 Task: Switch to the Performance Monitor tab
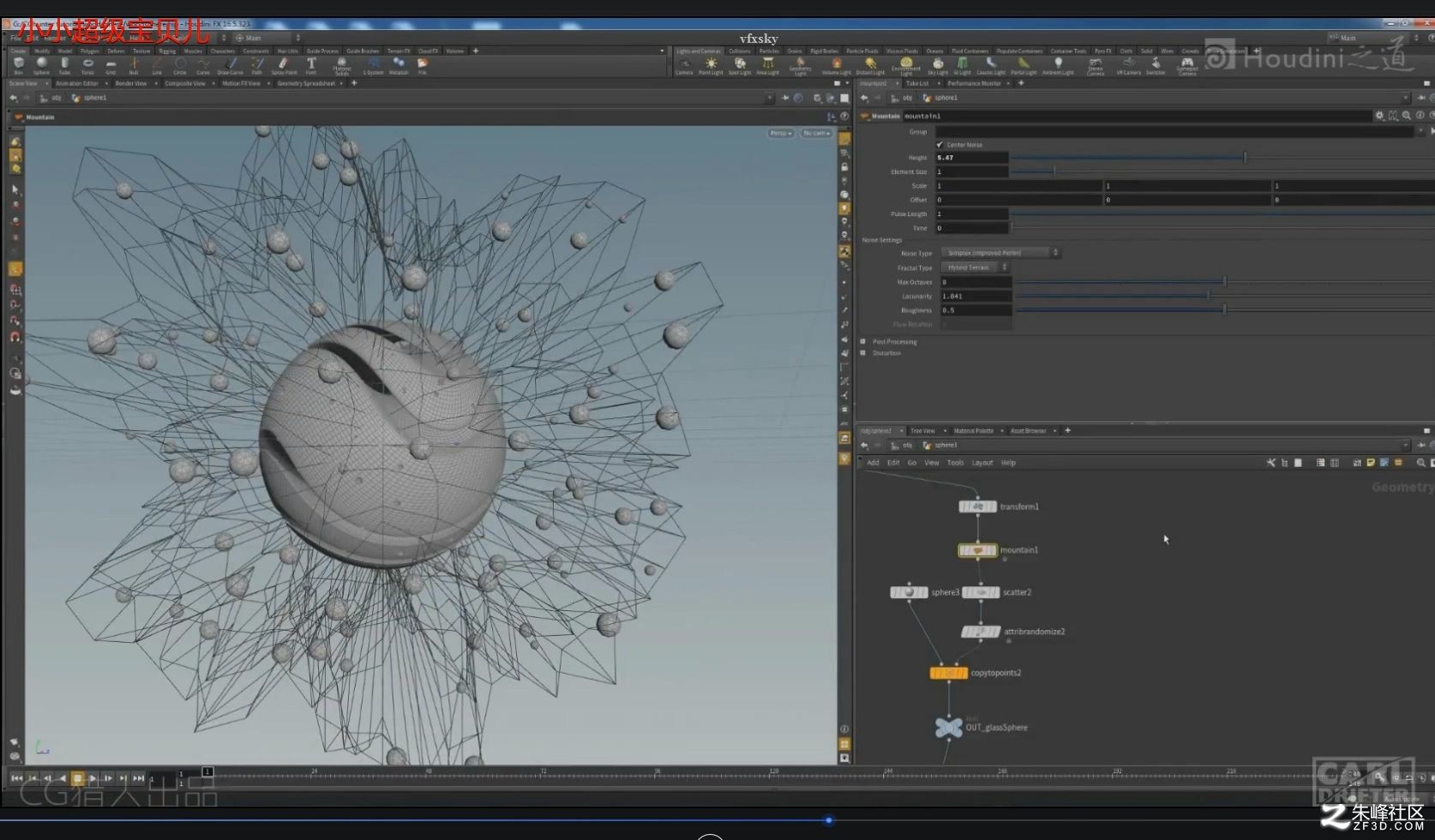coord(975,83)
